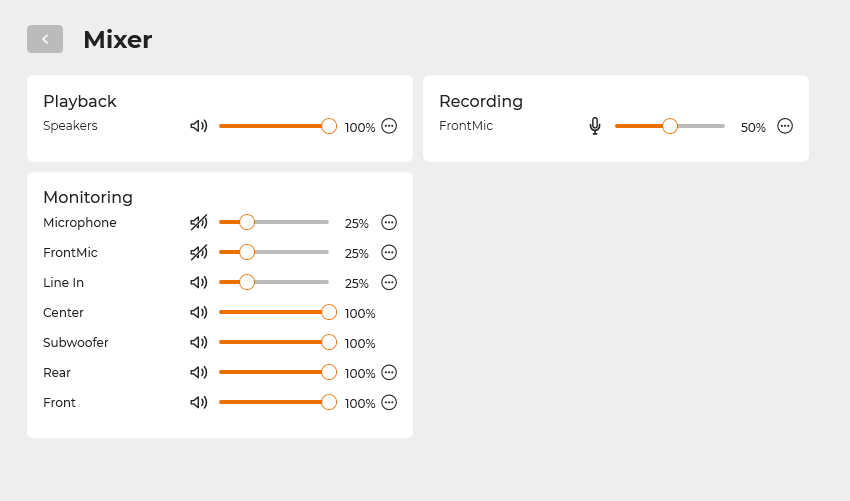
Task: Unmute the Microphone monitoring channel
Action: click(x=199, y=223)
